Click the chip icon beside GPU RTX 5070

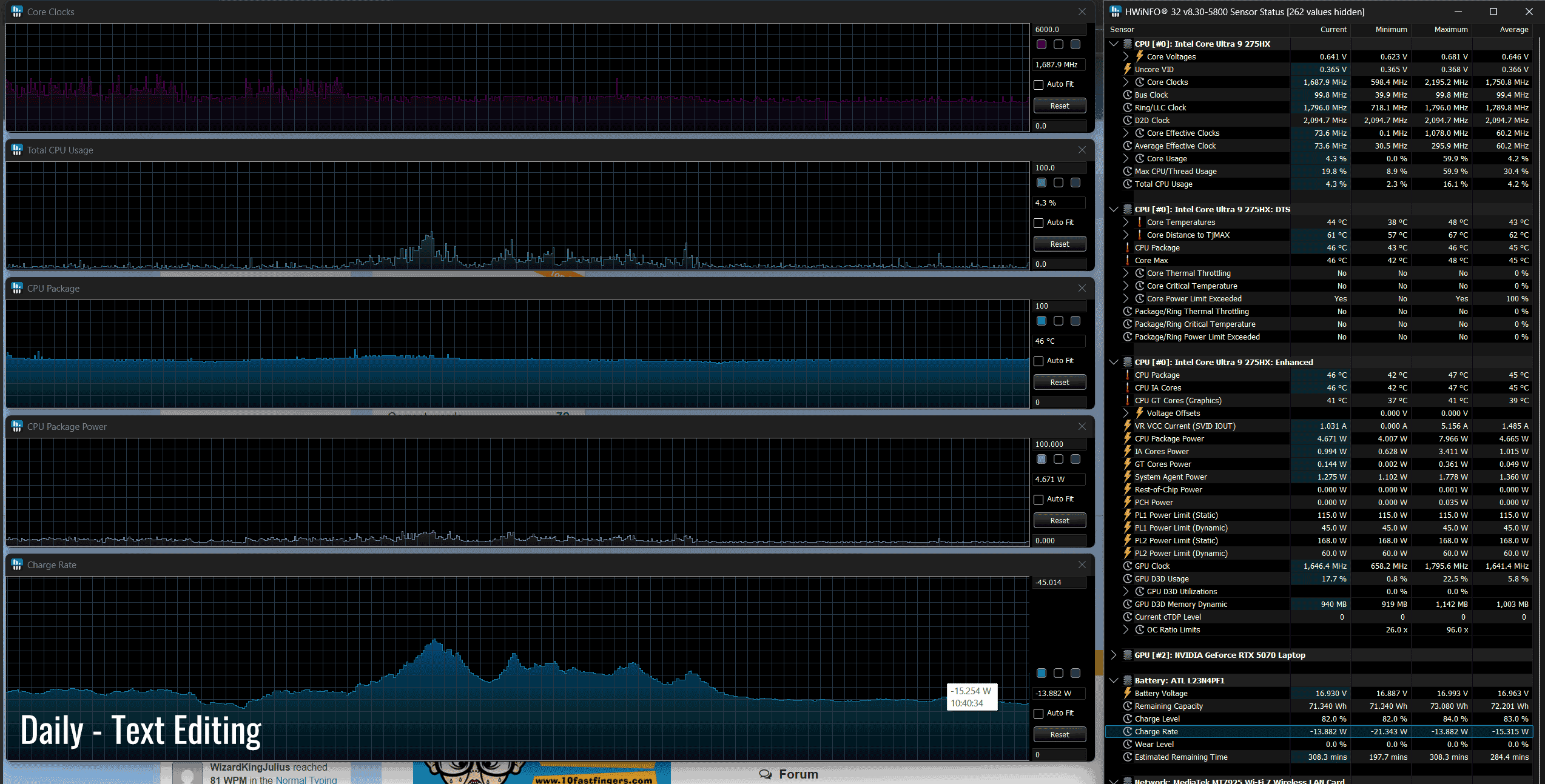(x=1128, y=655)
